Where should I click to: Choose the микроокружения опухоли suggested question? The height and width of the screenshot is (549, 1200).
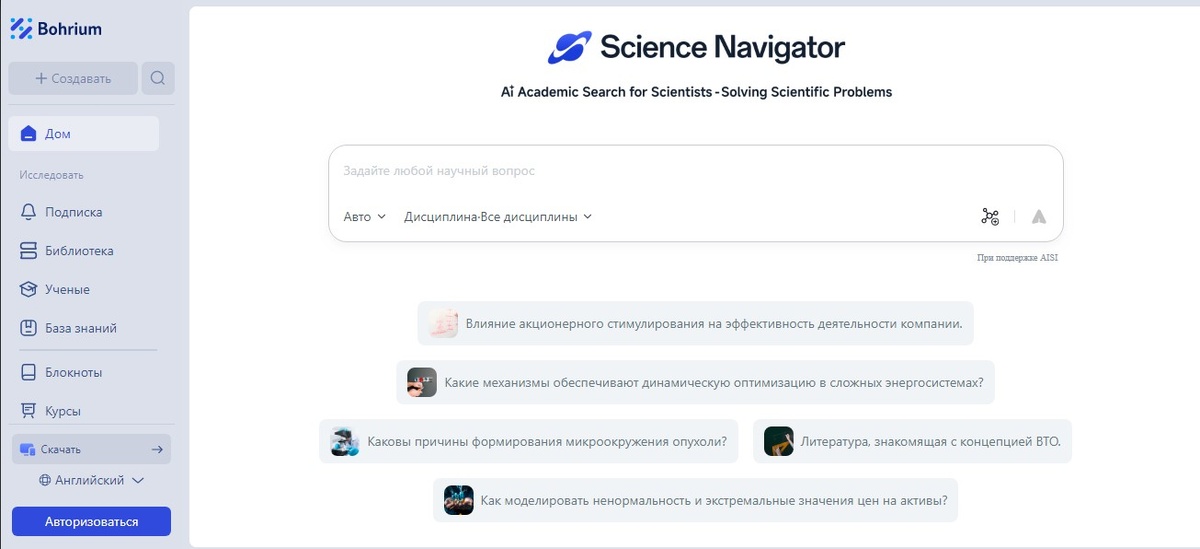pos(530,441)
